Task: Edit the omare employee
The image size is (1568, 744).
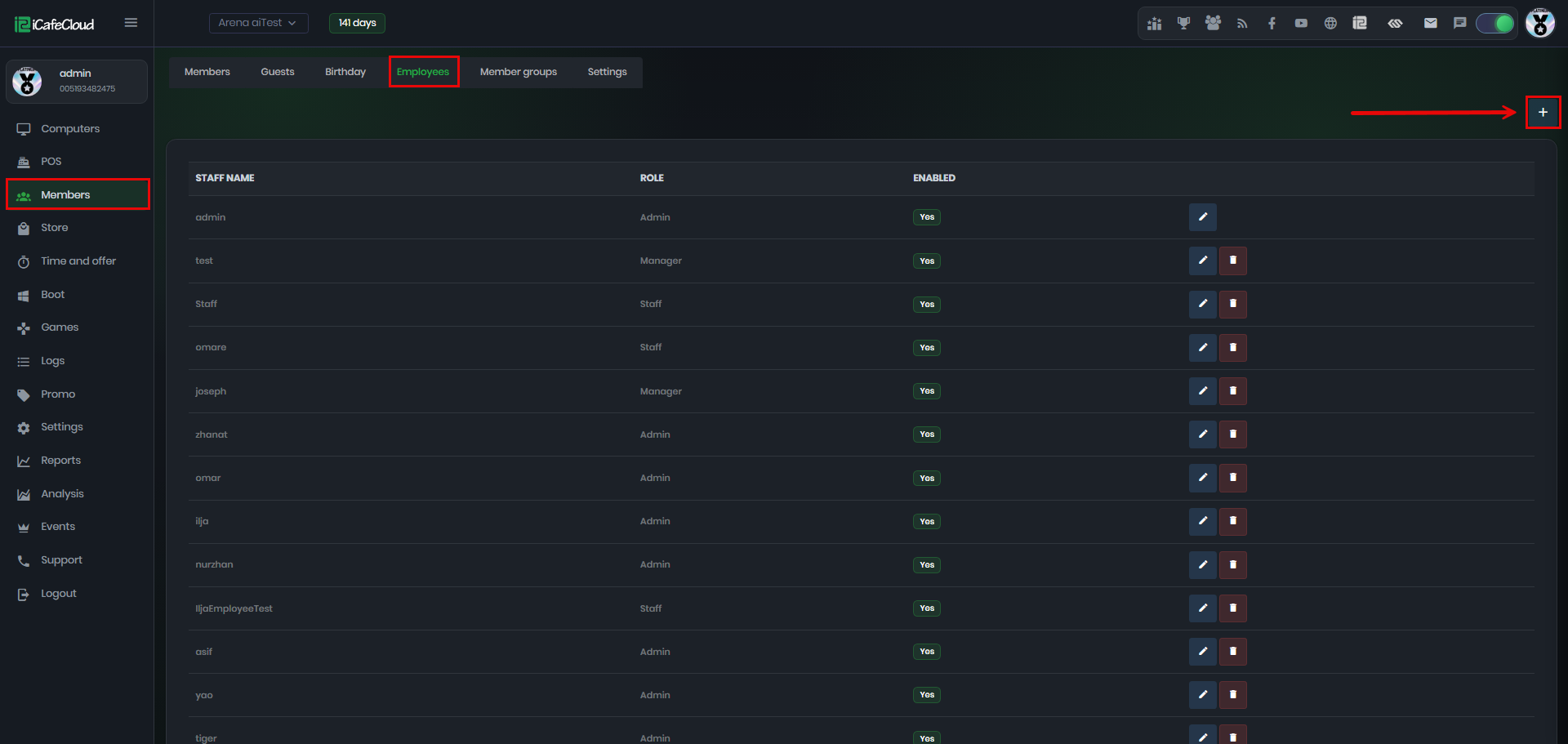Action: (x=1202, y=348)
